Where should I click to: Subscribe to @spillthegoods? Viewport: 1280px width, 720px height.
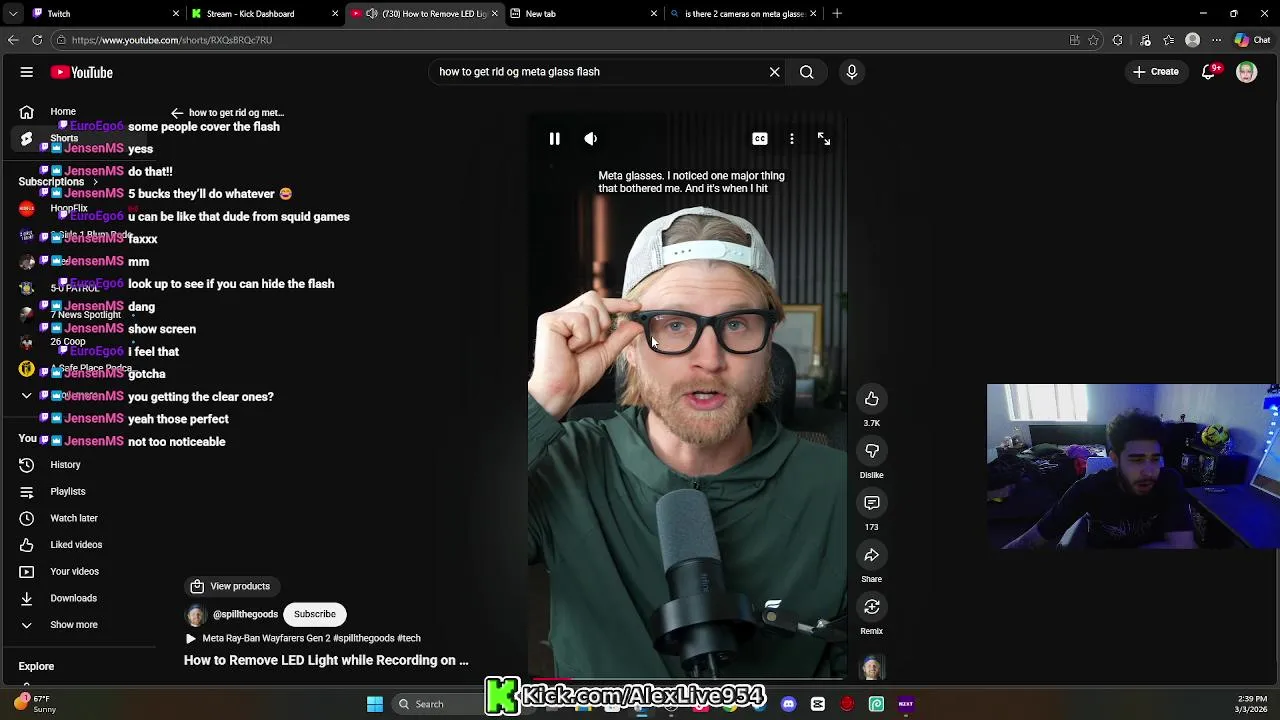315,614
